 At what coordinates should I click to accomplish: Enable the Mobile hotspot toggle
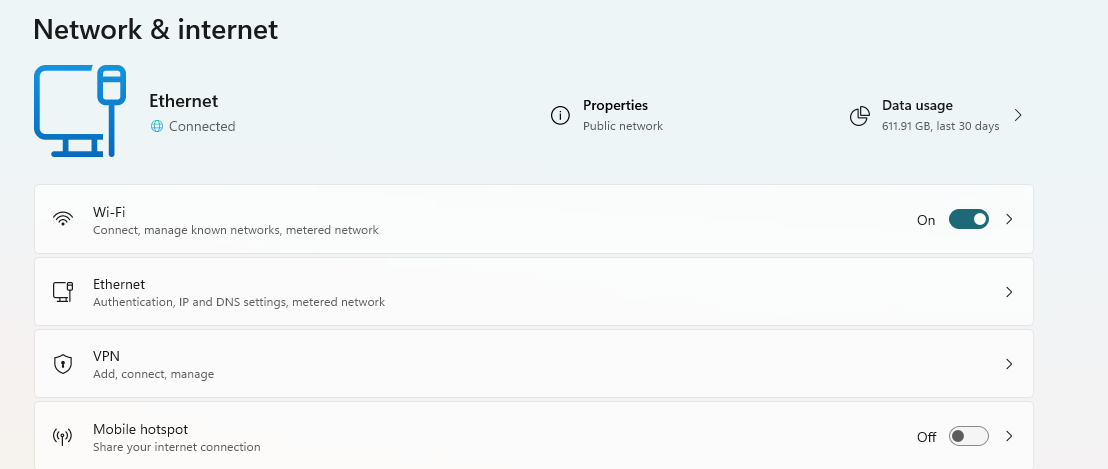click(x=968, y=437)
